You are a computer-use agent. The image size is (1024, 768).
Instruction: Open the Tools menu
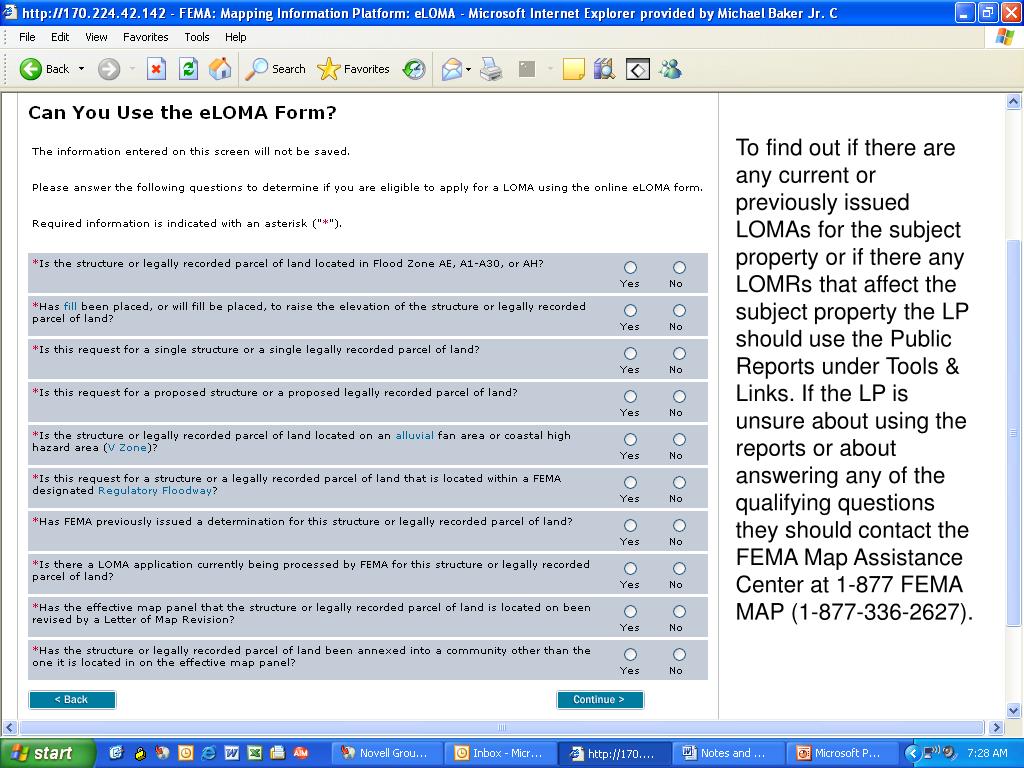pyautogui.click(x=197, y=37)
